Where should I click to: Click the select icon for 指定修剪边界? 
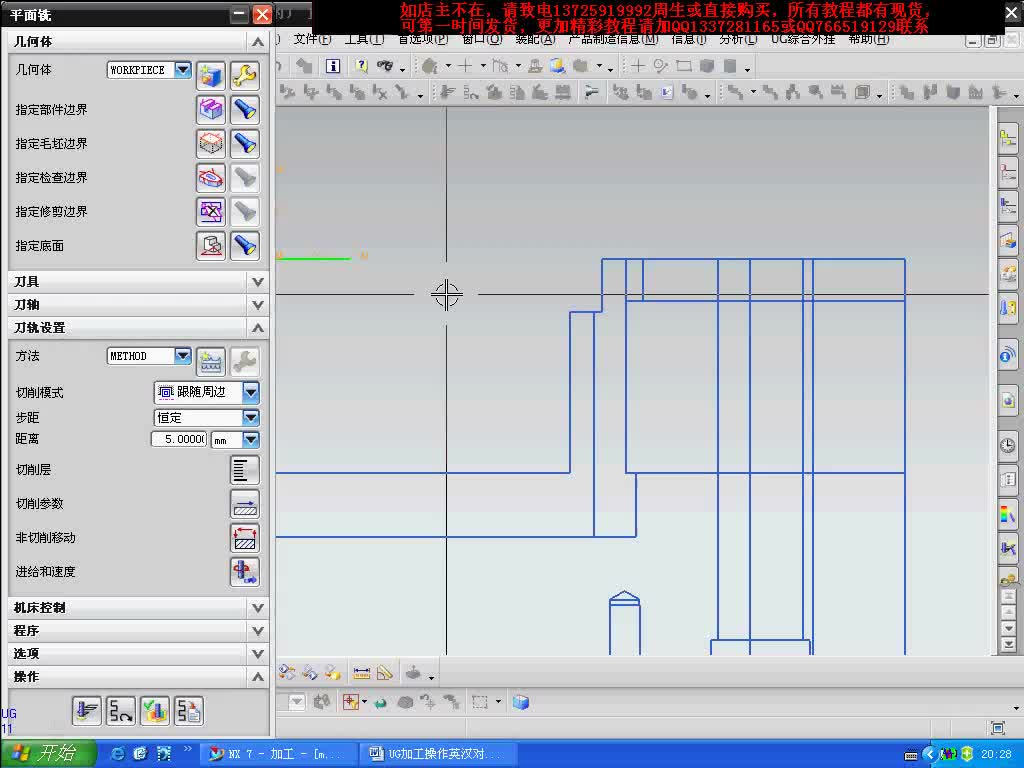[x=210, y=212]
